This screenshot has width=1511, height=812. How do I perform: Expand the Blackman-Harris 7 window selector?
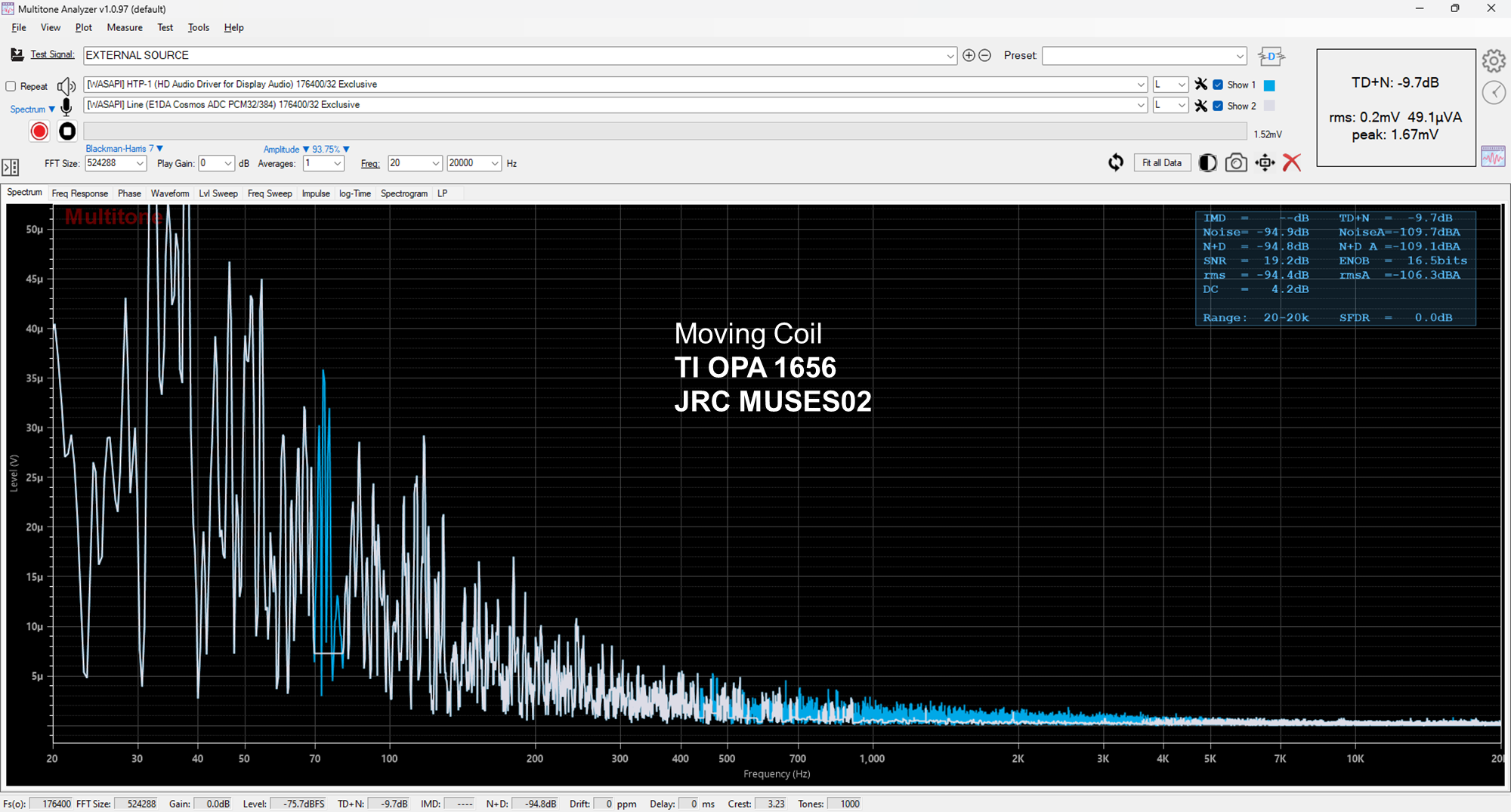124,149
